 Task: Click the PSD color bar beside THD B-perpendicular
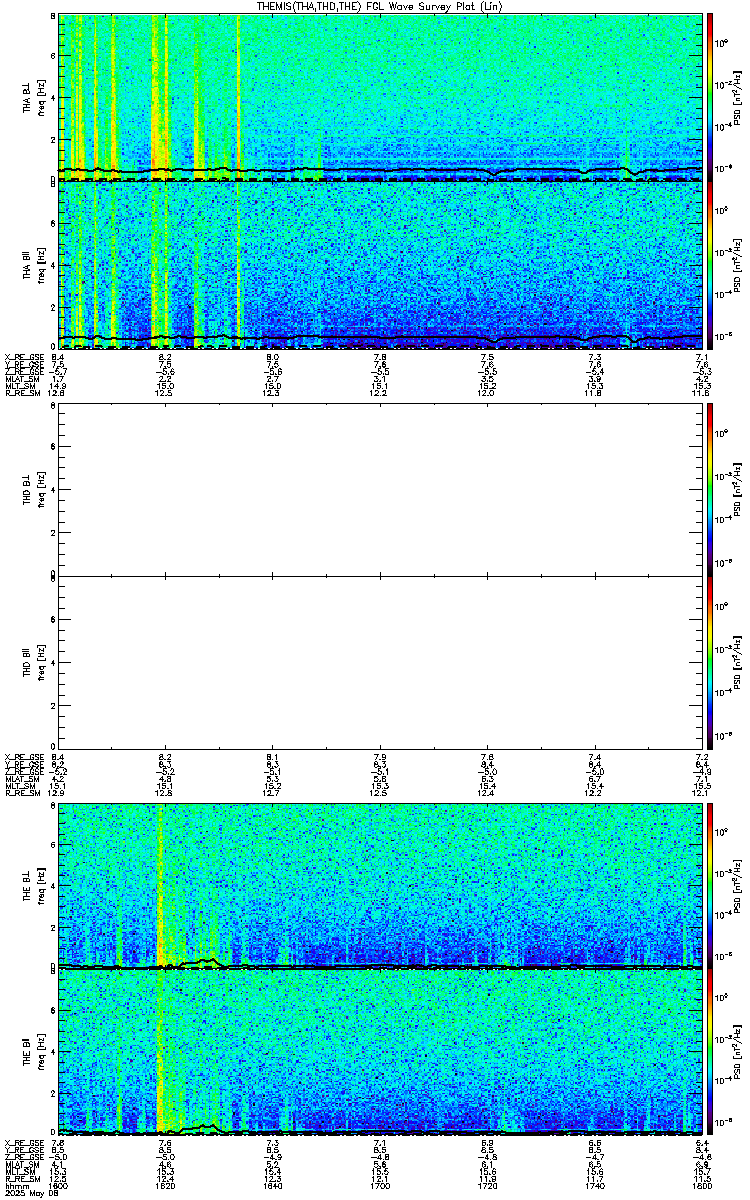tap(711, 490)
